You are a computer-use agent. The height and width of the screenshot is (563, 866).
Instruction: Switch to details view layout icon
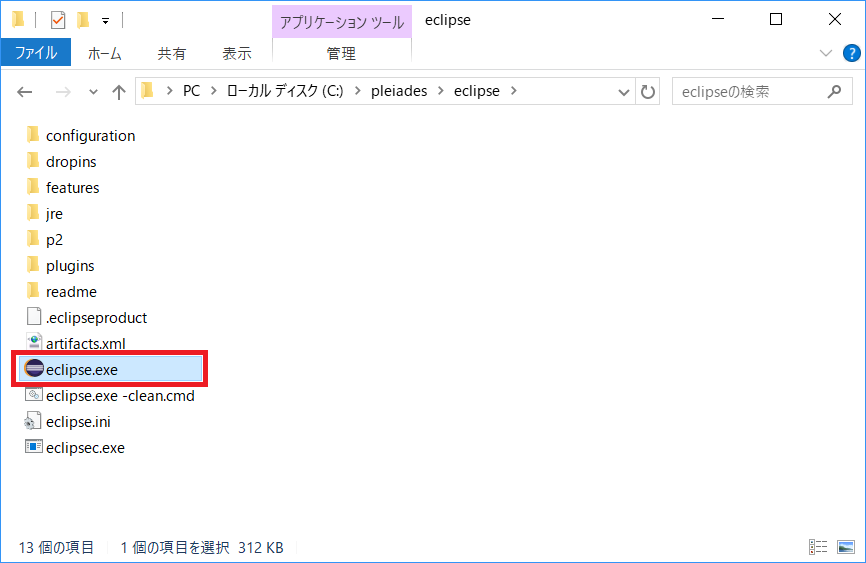click(x=818, y=547)
